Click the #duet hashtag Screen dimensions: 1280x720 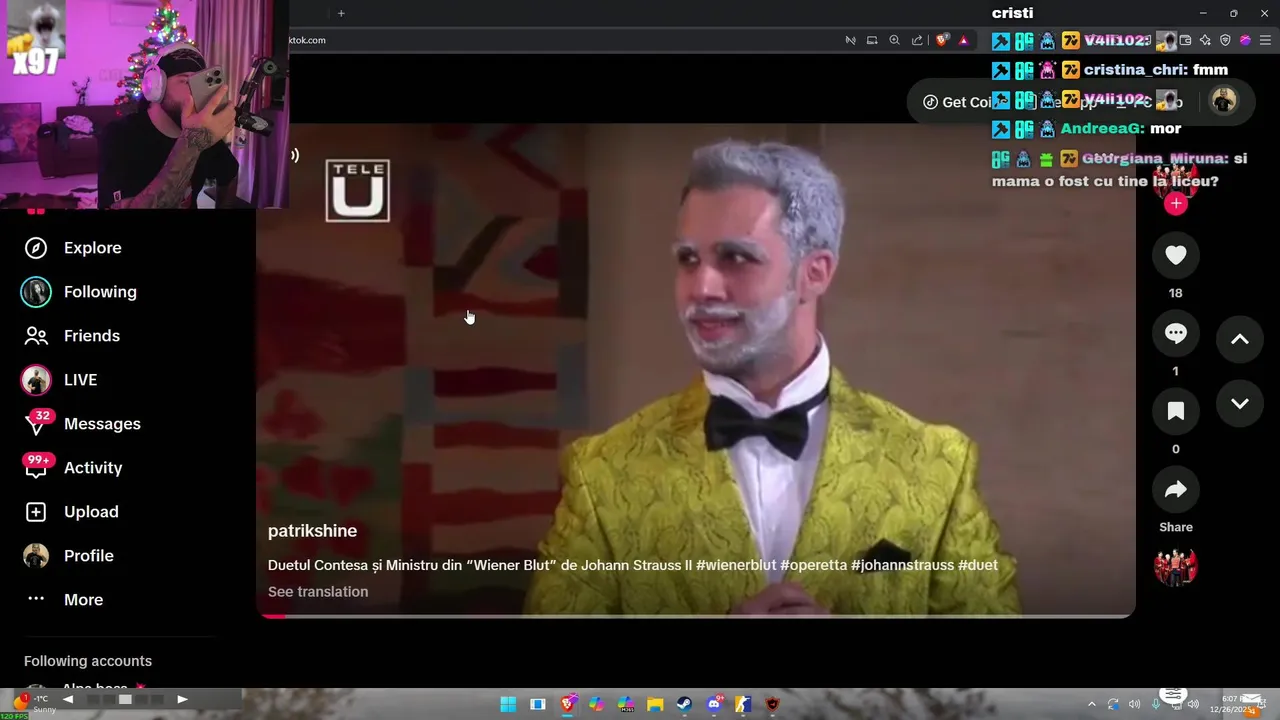(x=978, y=565)
